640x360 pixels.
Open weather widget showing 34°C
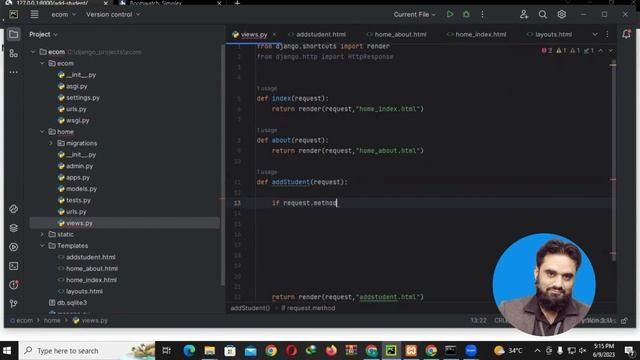click(508, 350)
